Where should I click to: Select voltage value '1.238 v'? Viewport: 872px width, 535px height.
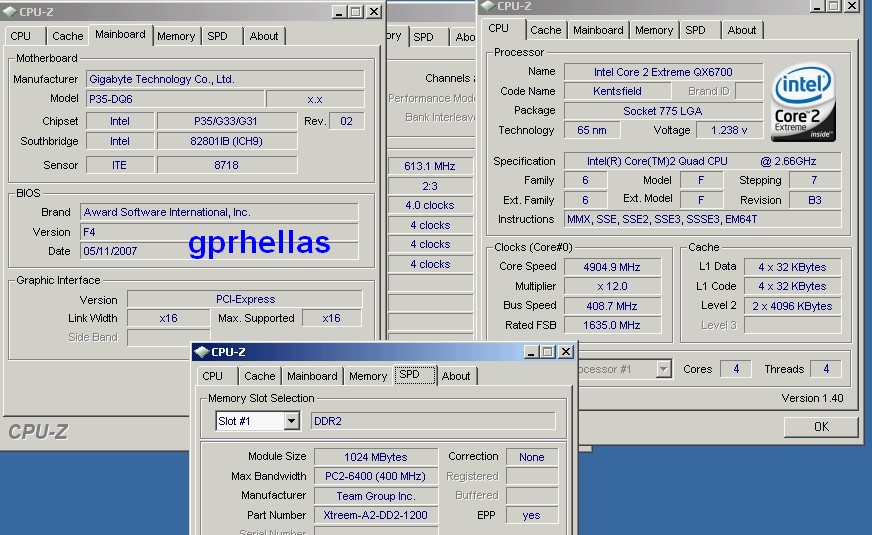pos(729,130)
